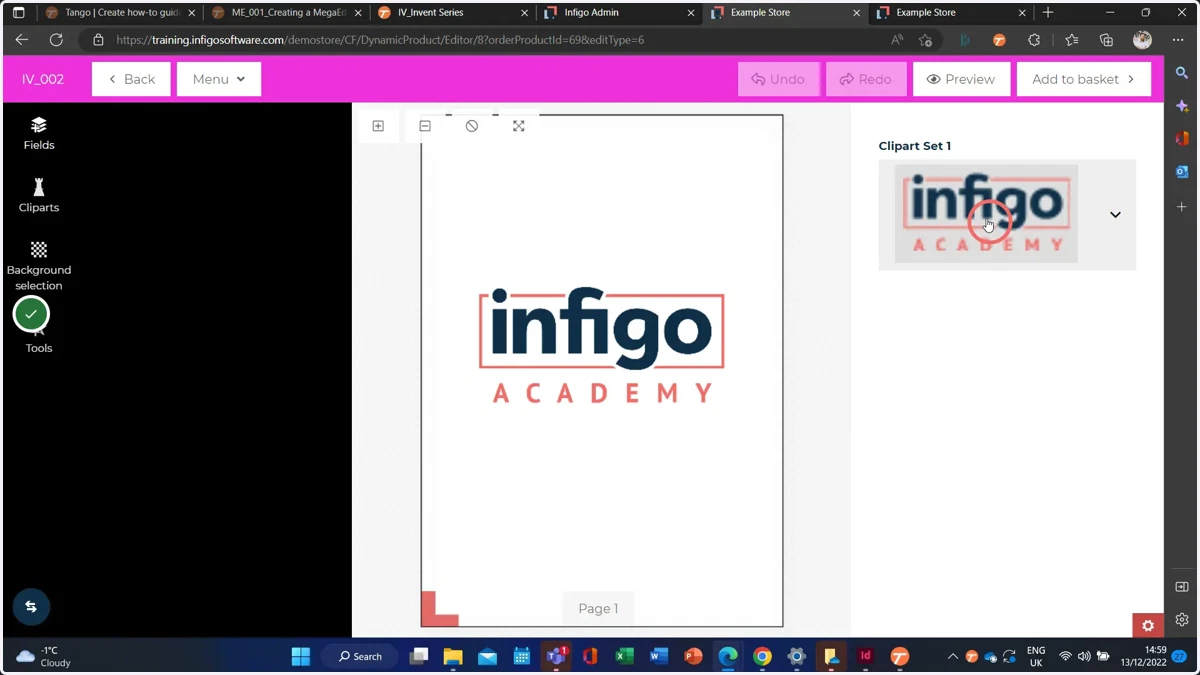Click the plus icon in Edge sidebar
This screenshot has width=1200, height=675.
(1182, 206)
